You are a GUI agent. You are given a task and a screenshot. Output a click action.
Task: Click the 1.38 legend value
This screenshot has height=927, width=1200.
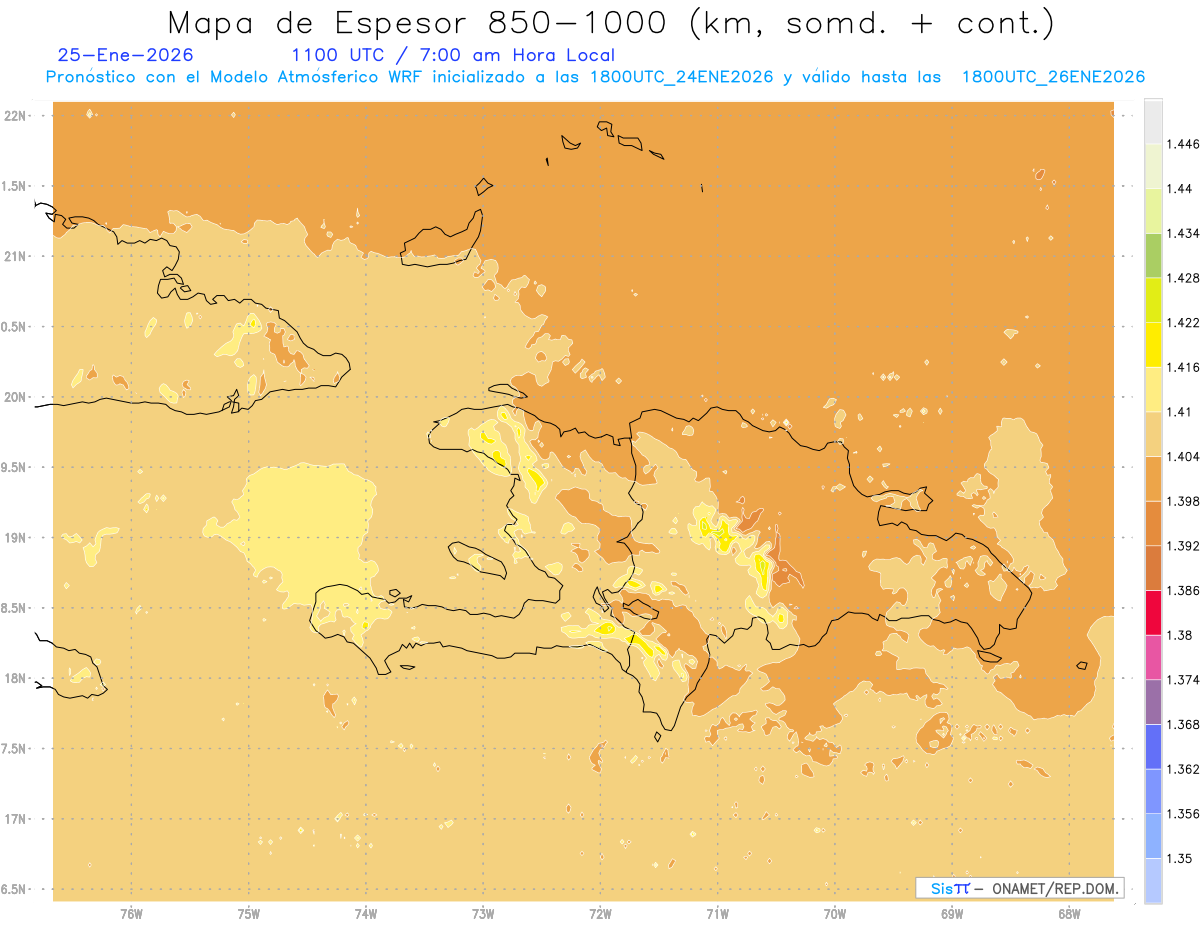tap(1180, 635)
